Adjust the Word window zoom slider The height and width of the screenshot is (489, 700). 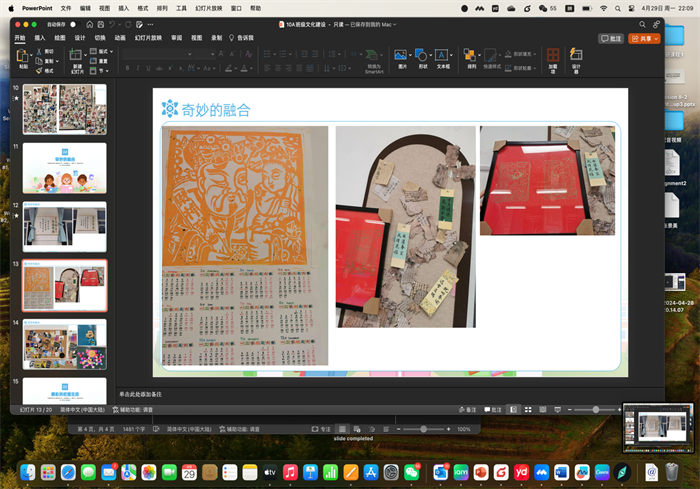point(423,429)
